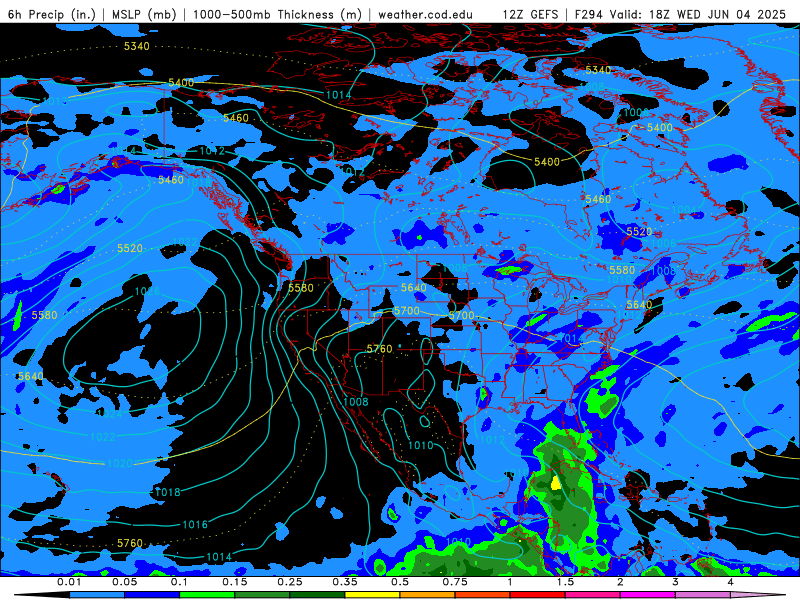Click the yellow heavy precipitation maximum over Cuba
Image resolution: width=800 pixels, height=600 pixels.
coord(556,483)
